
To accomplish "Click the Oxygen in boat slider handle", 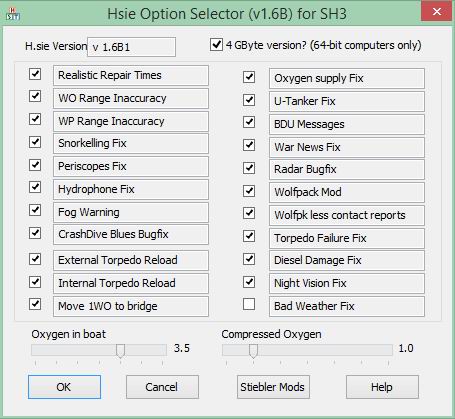I will point(120,351).
